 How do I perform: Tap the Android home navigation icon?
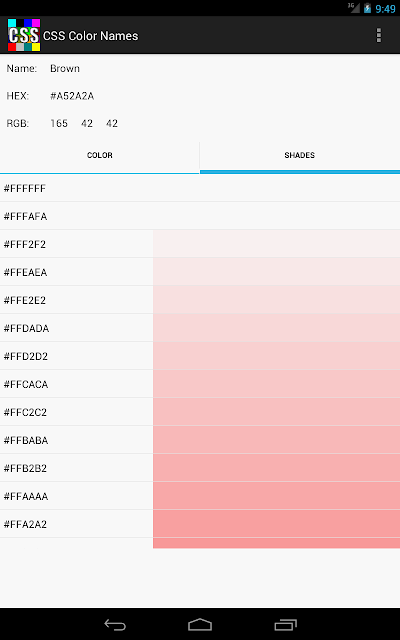[200, 624]
